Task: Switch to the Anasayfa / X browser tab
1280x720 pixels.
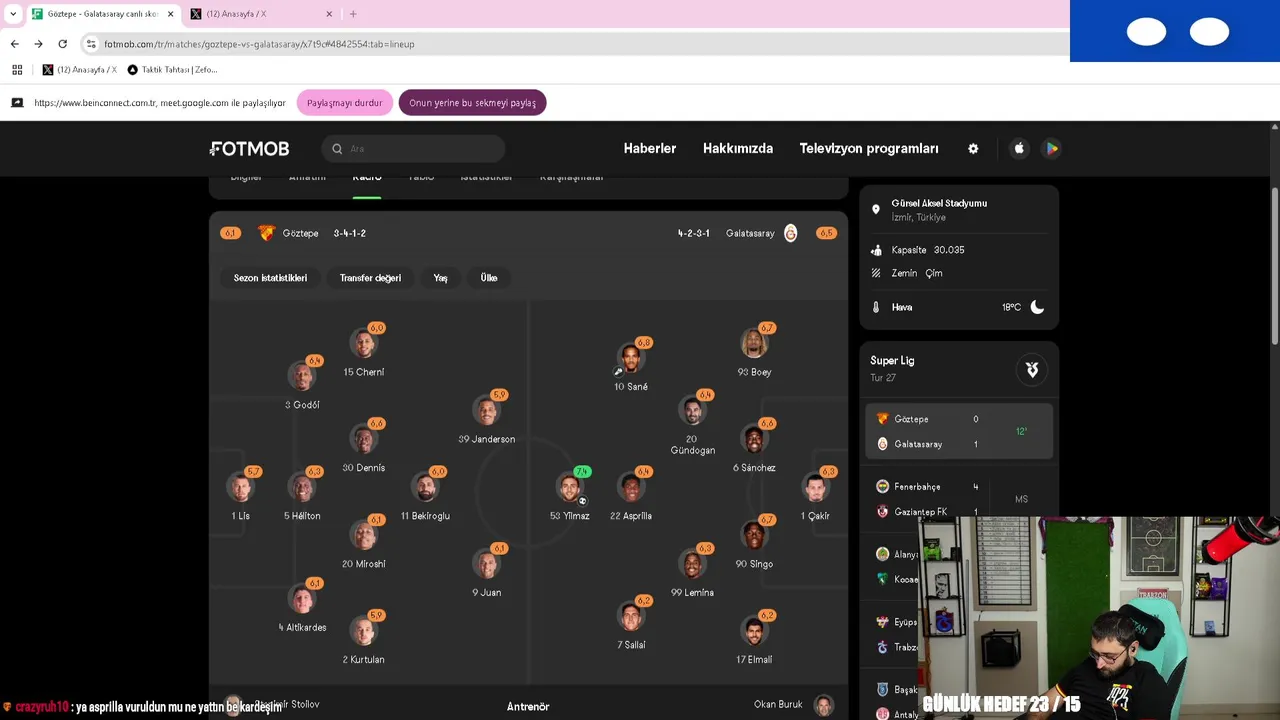Action: [x=260, y=14]
